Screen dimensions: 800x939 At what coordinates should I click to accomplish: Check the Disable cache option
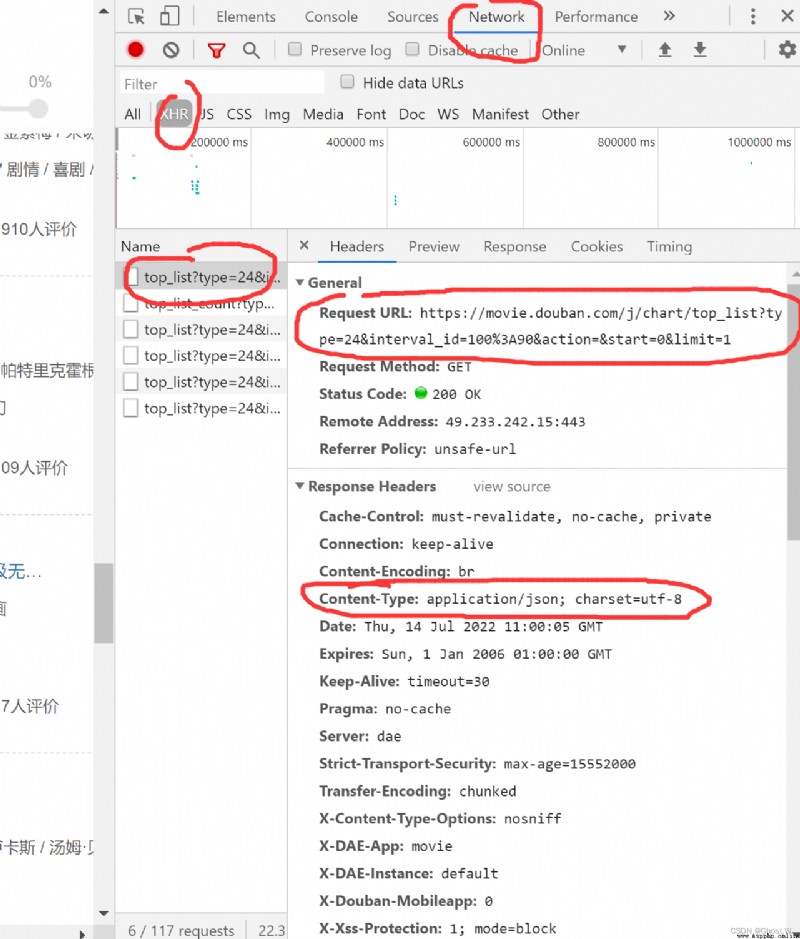[x=412, y=49]
